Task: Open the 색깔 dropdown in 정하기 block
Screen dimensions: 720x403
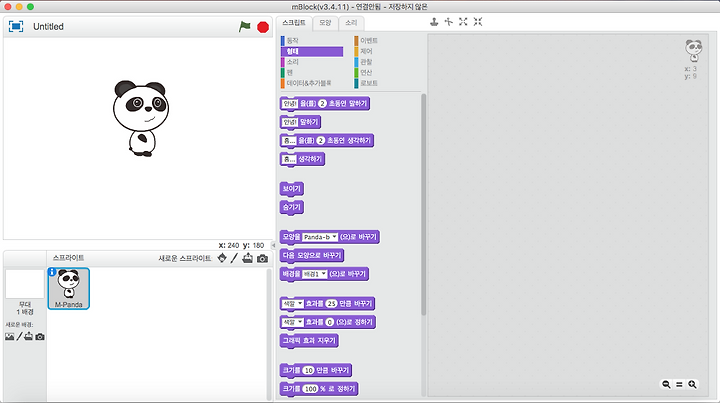Action: (292, 322)
